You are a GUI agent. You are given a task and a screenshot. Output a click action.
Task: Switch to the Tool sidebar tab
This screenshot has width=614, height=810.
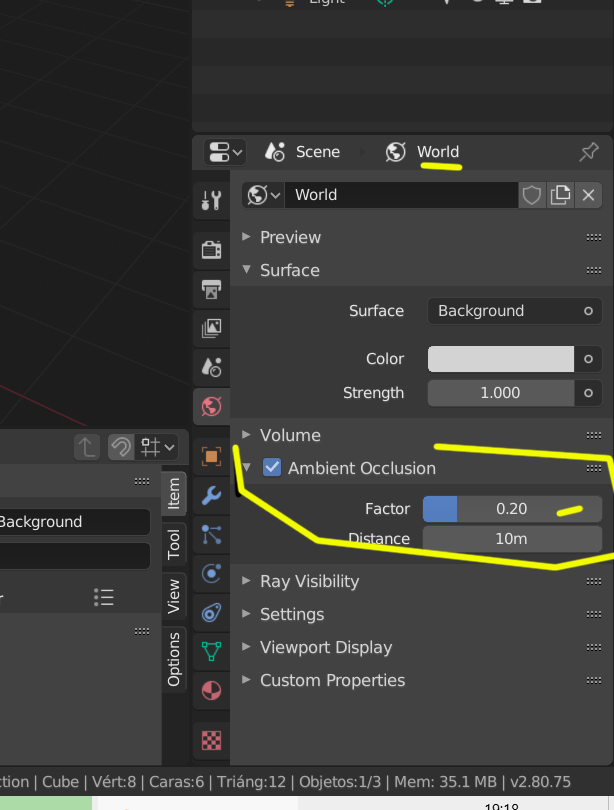click(x=174, y=544)
